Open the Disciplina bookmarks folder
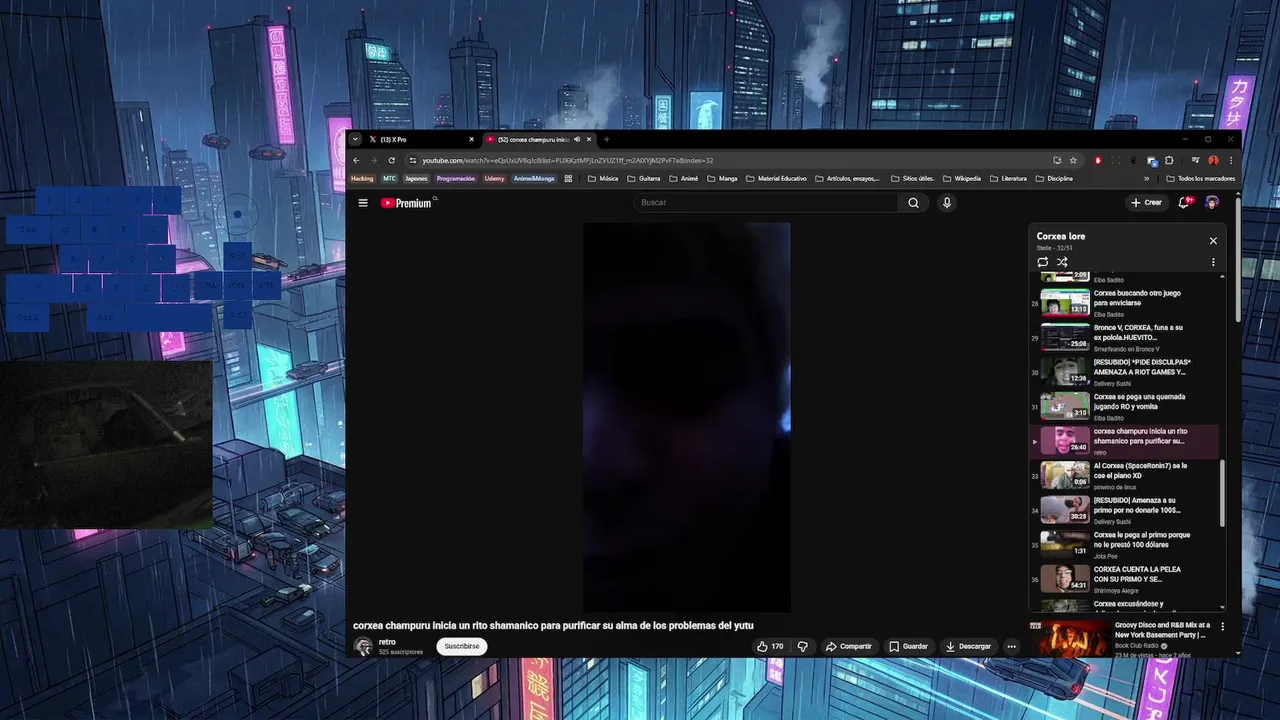 pos(1054,179)
